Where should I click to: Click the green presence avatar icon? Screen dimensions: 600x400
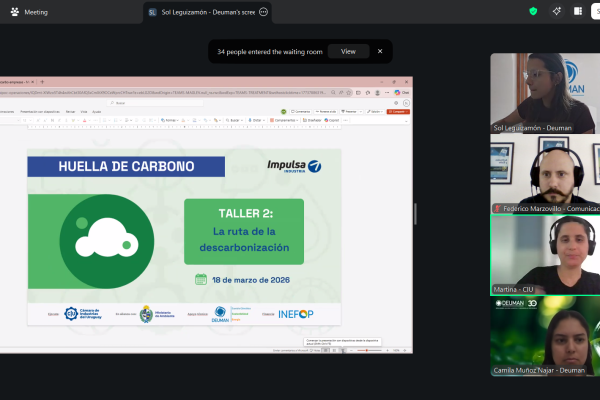point(284,112)
